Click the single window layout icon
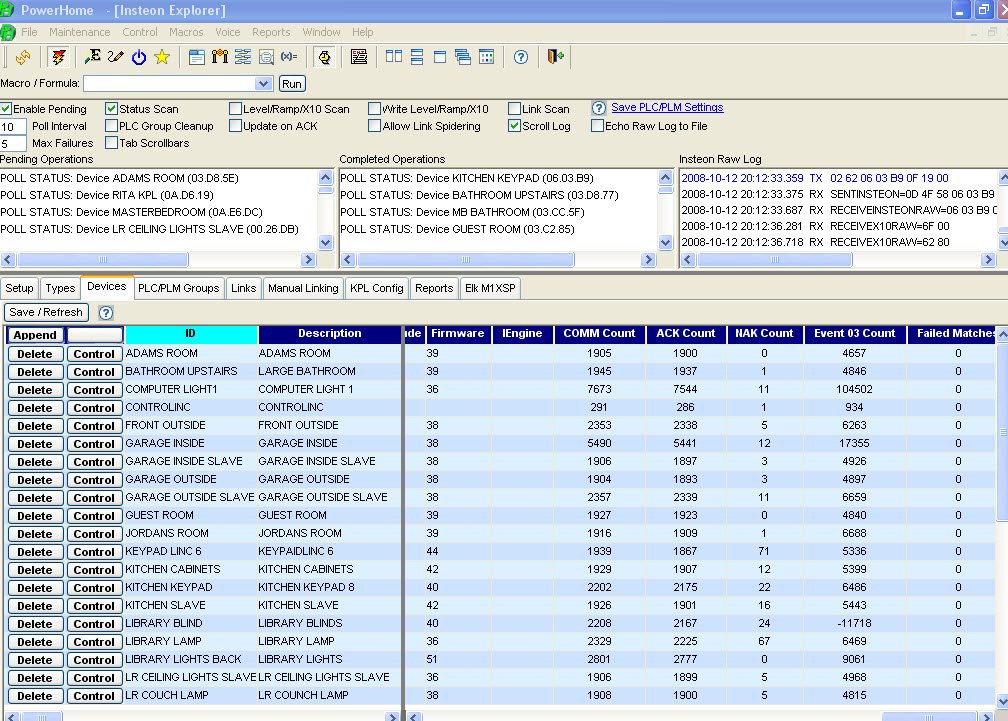1008x721 pixels. [x=440, y=57]
